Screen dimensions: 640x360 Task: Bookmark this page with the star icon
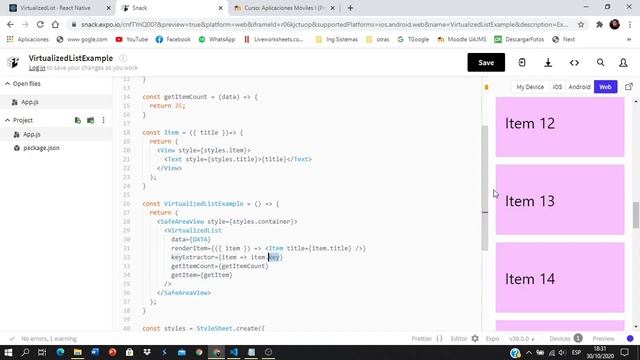(580, 24)
